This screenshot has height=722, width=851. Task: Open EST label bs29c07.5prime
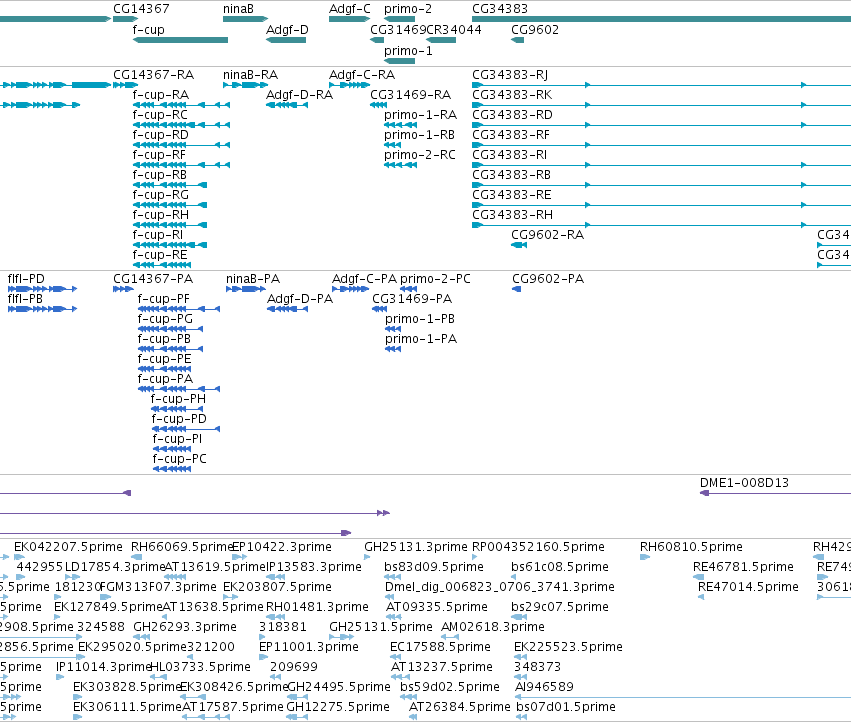click(560, 607)
